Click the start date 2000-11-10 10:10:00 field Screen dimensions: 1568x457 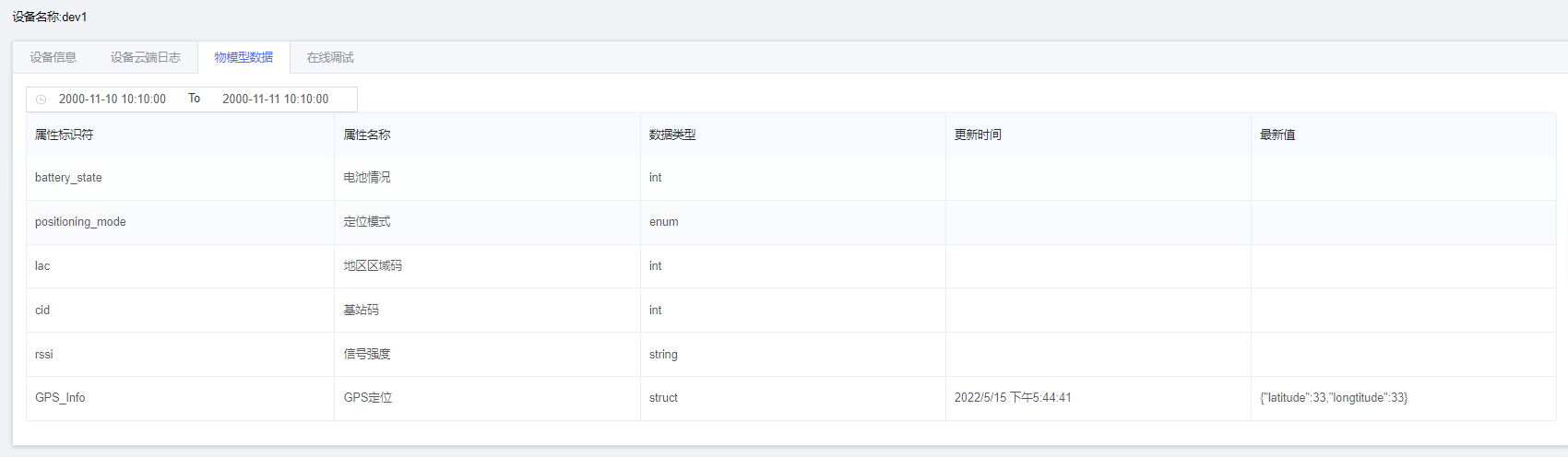113,99
